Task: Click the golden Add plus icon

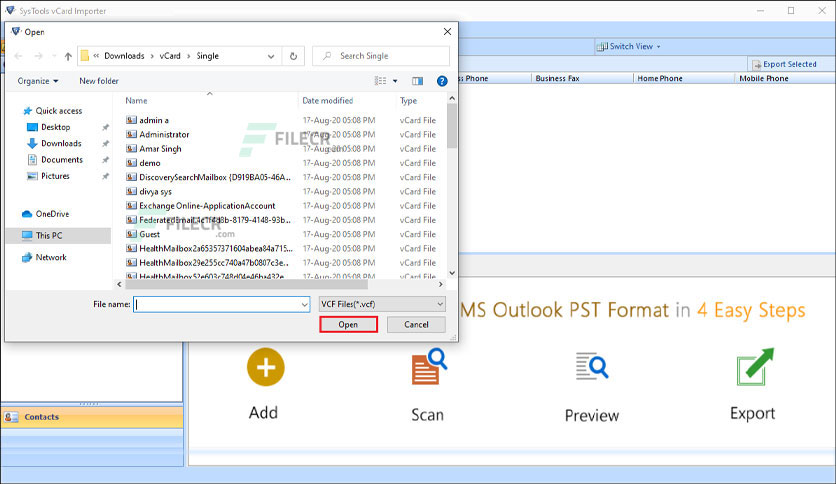Action: click(x=266, y=367)
